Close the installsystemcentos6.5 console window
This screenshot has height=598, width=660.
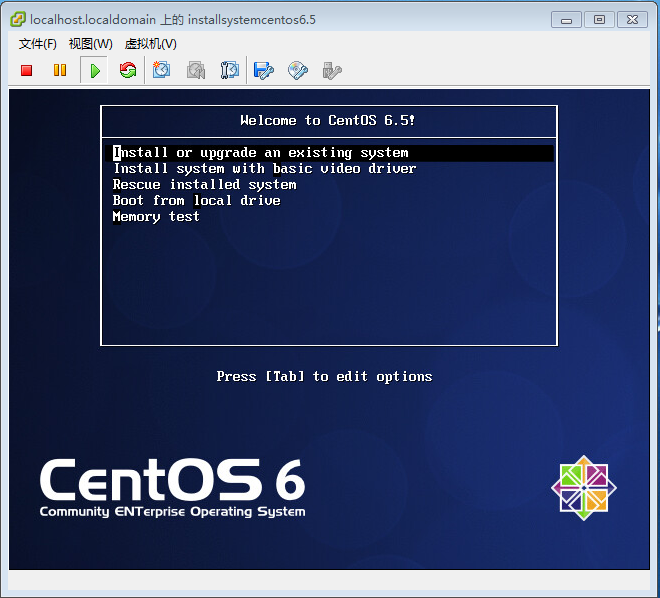pos(632,20)
